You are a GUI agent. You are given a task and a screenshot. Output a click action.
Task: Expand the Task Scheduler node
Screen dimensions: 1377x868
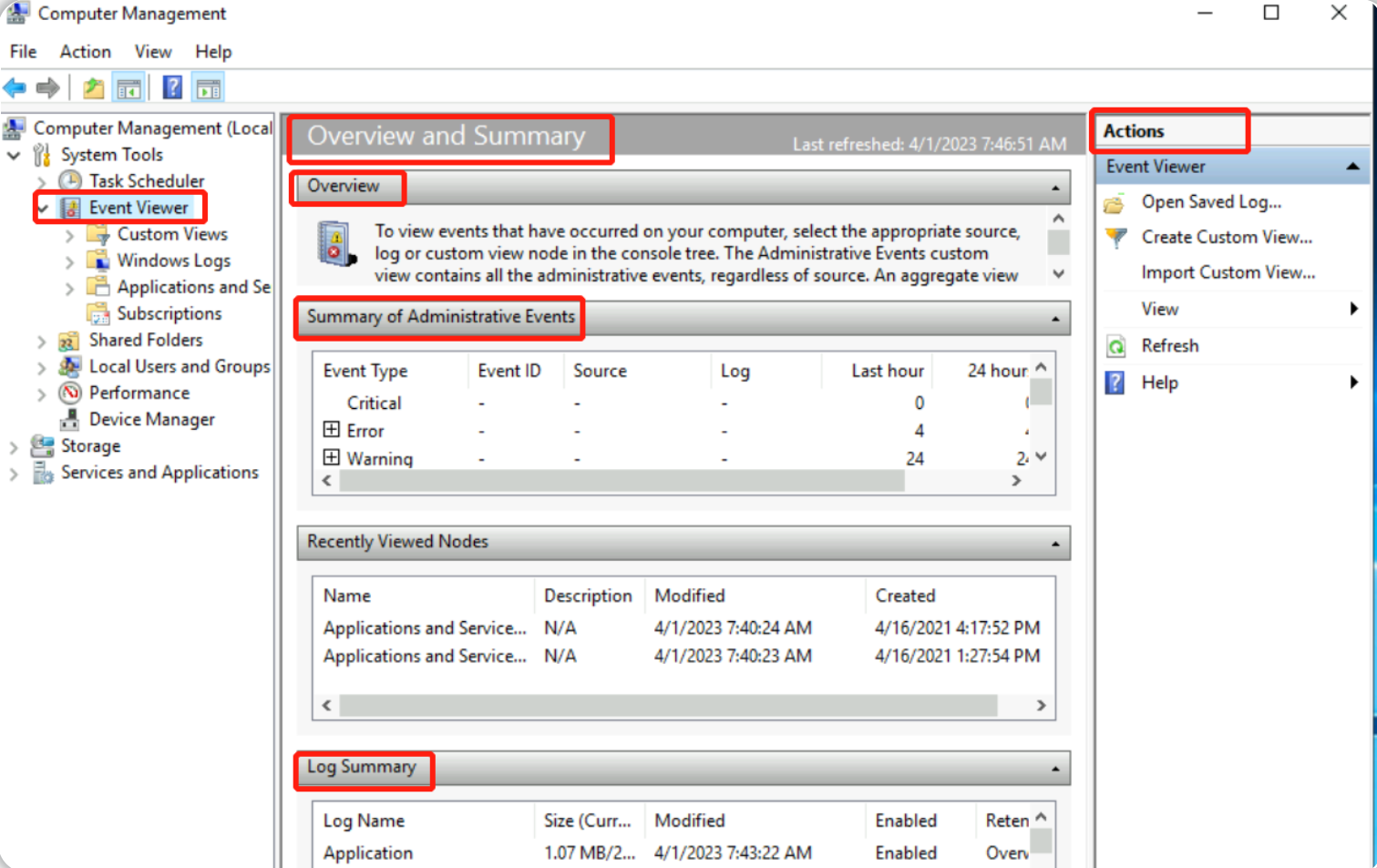point(42,182)
